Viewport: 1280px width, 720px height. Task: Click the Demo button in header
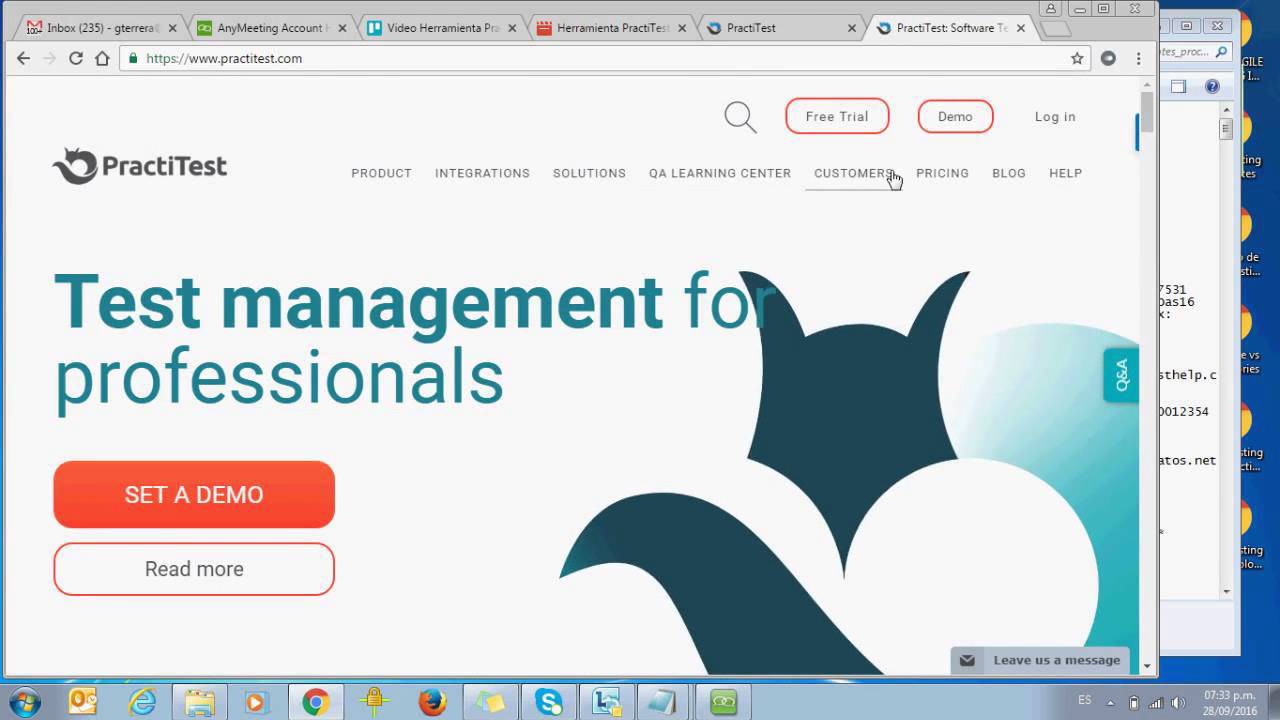[955, 116]
